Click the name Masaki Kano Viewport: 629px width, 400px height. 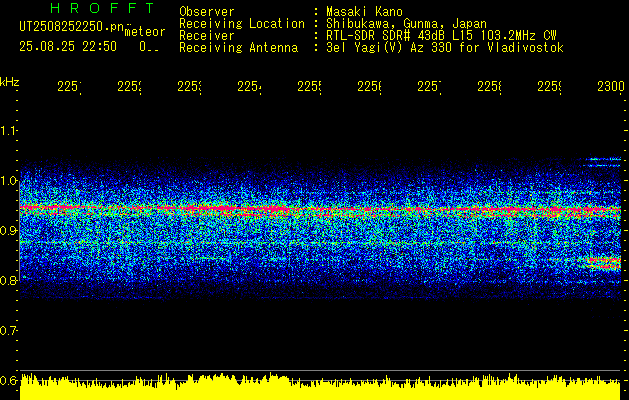(365, 12)
